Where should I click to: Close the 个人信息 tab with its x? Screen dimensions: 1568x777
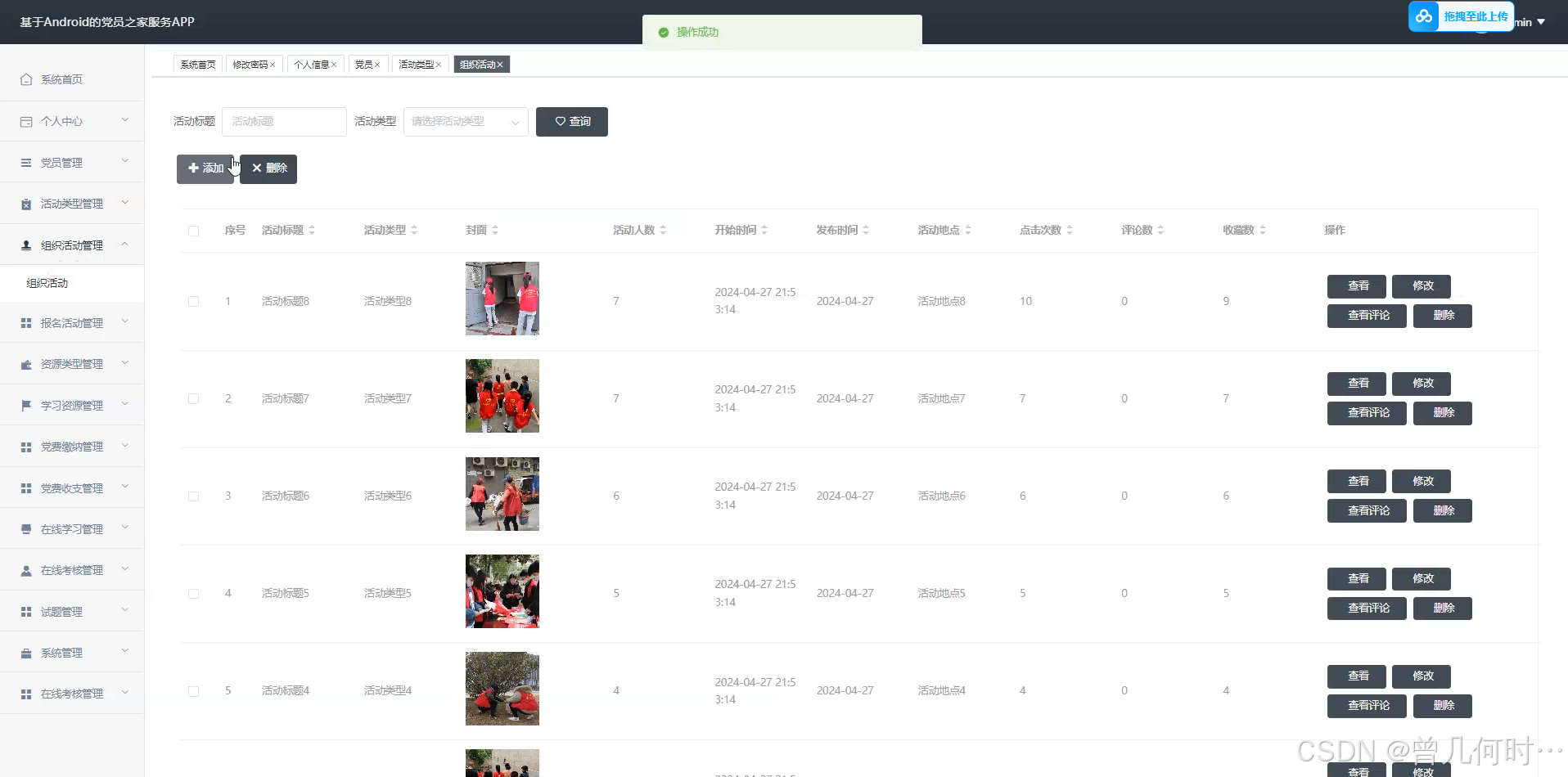(334, 65)
